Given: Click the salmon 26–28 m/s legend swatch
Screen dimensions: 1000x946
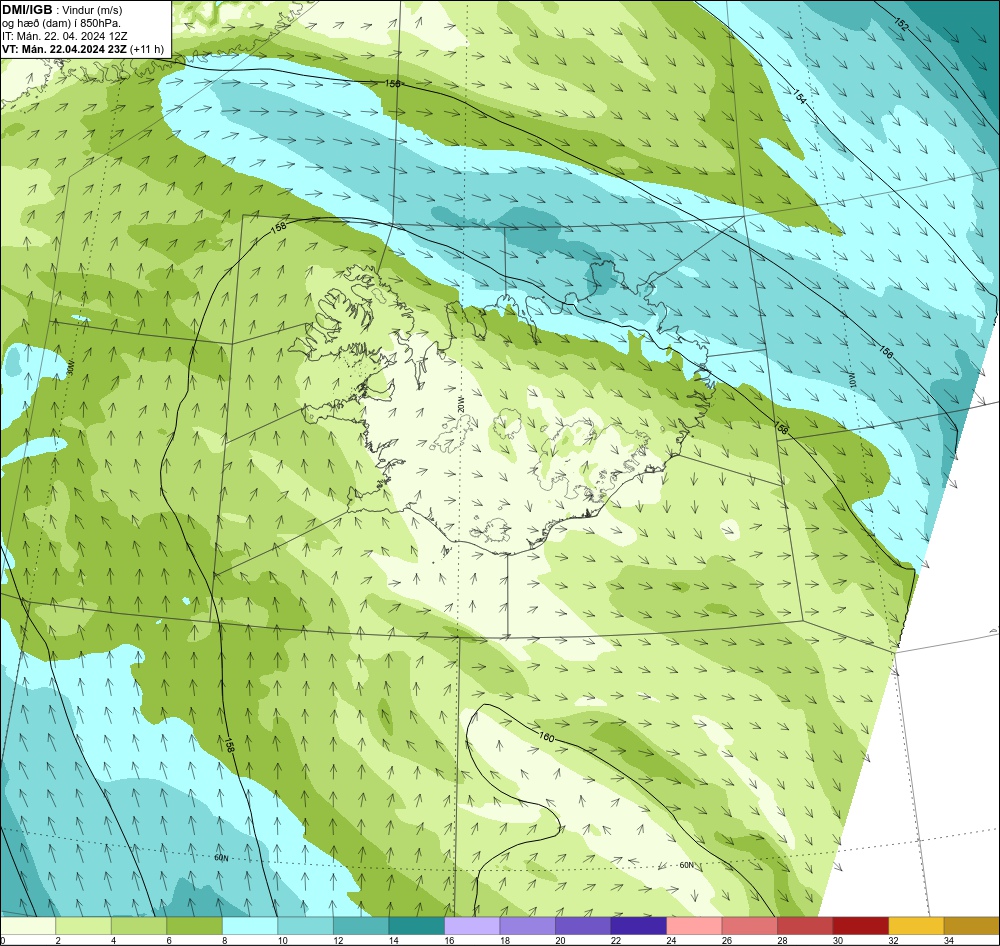Looking at the screenshot, I should coord(749,925).
